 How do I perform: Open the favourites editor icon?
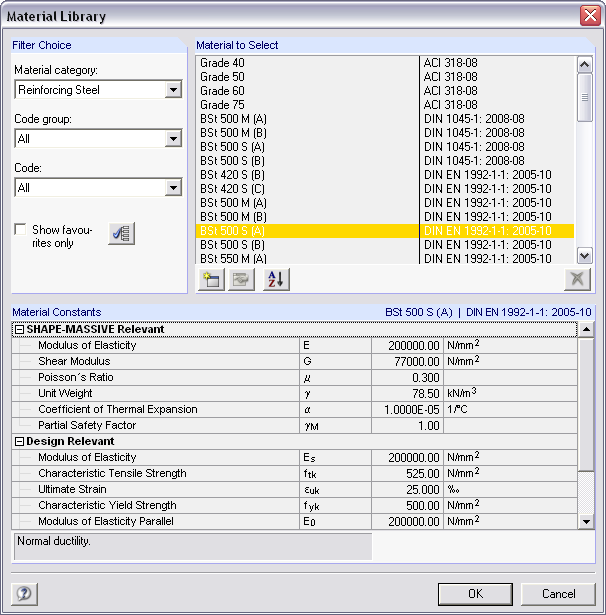pyautogui.click(x=122, y=234)
